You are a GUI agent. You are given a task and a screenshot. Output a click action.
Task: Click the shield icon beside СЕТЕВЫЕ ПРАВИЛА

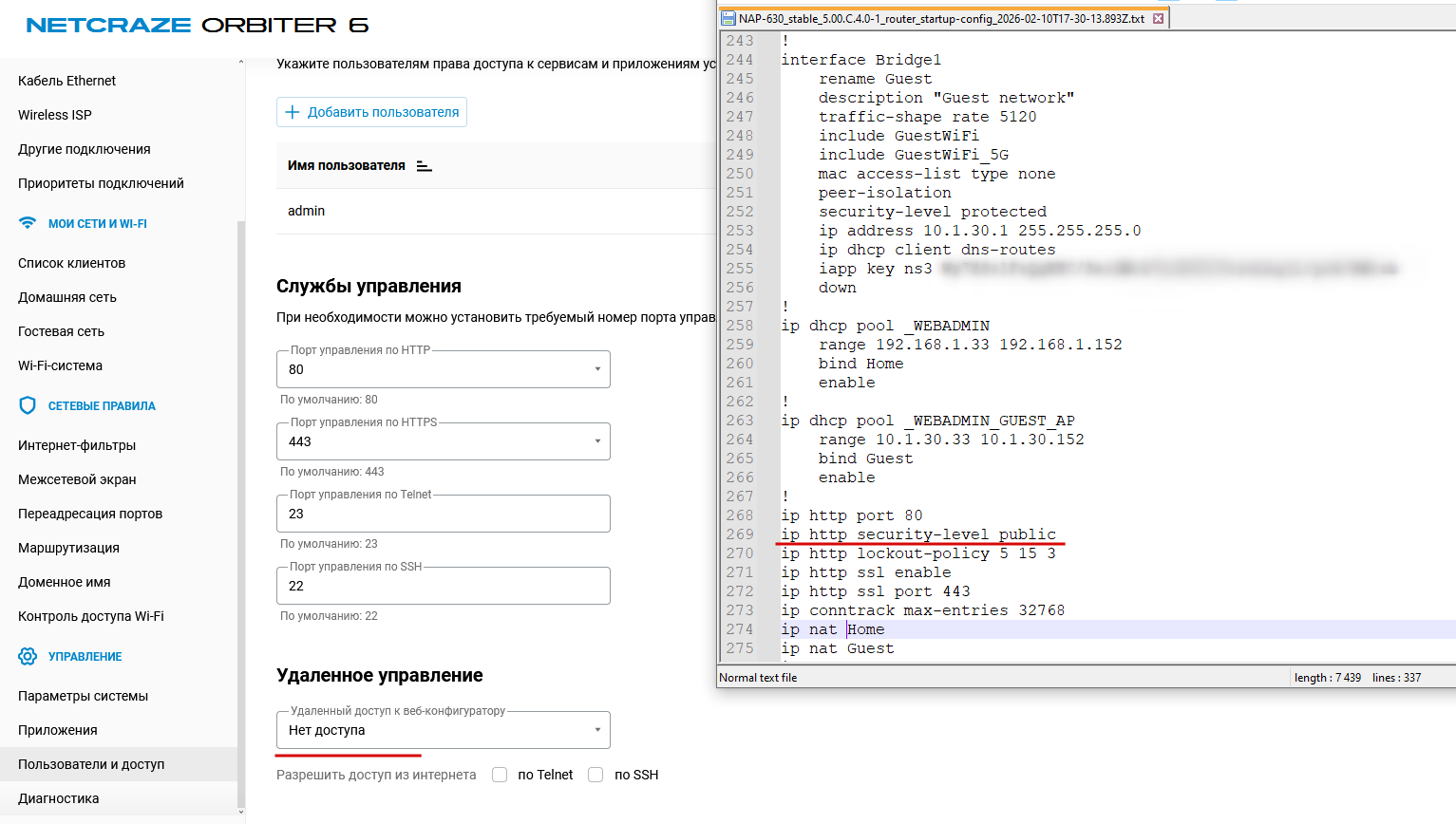[x=28, y=405]
